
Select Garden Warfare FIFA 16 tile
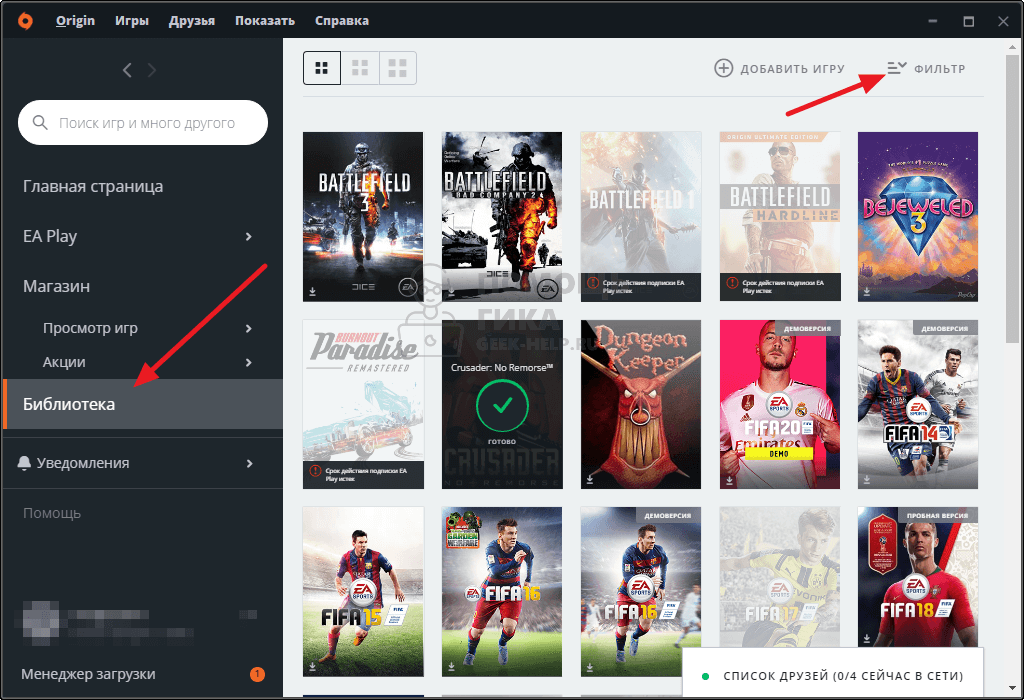point(502,592)
